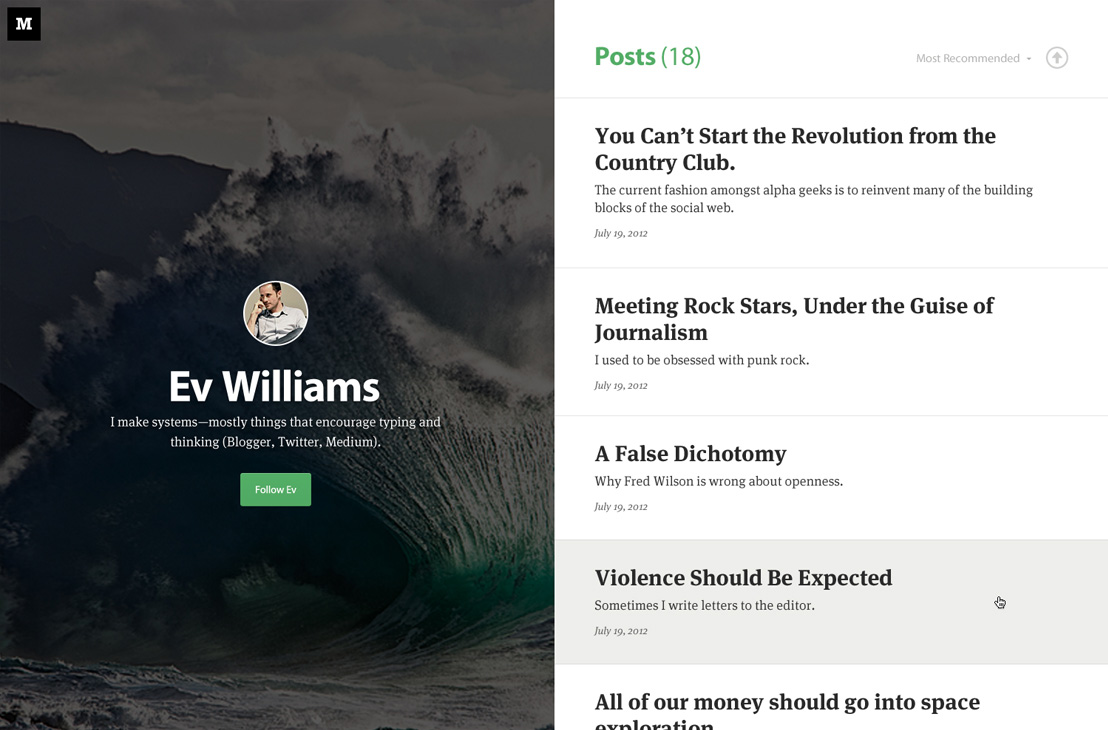Open post 'You Can't Start the Revolution from the Country Club'
This screenshot has width=1108, height=730.
tap(795, 149)
